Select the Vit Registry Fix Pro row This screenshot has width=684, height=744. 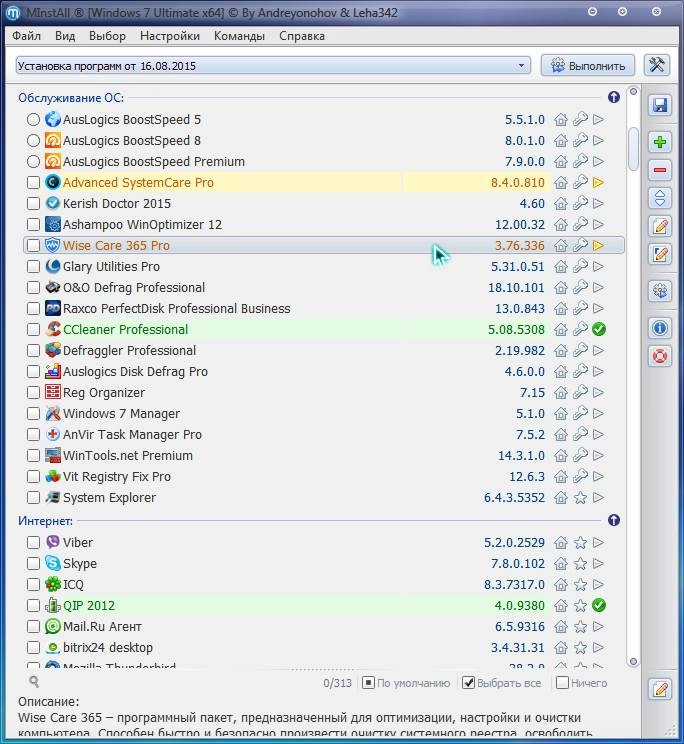point(324,476)
